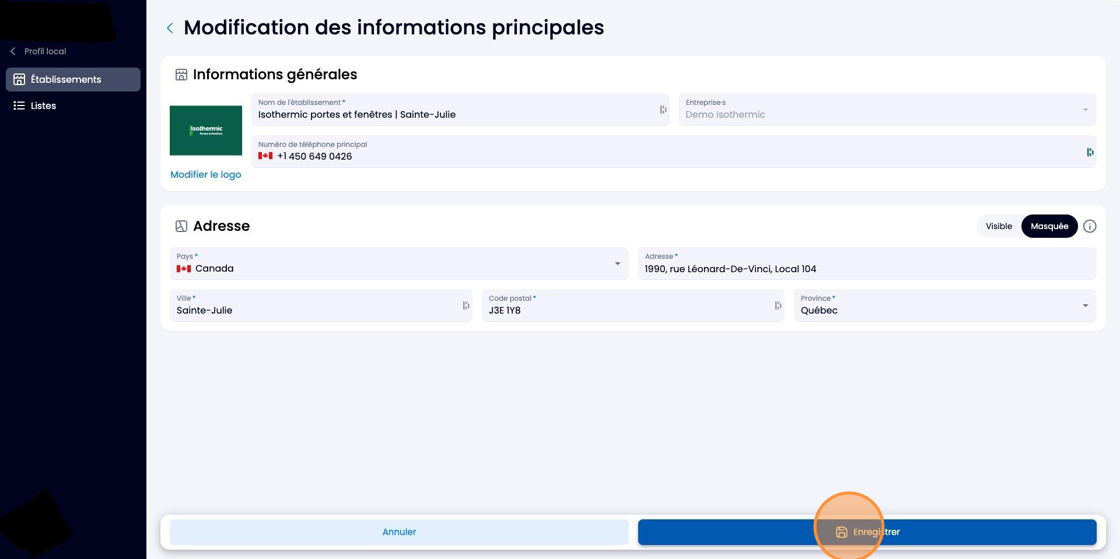This screenshot has height=559, width=1120.
Task: Click the Établissements storefront icon in sidebar
Action: pyautogui.click(x=19, y=79)
